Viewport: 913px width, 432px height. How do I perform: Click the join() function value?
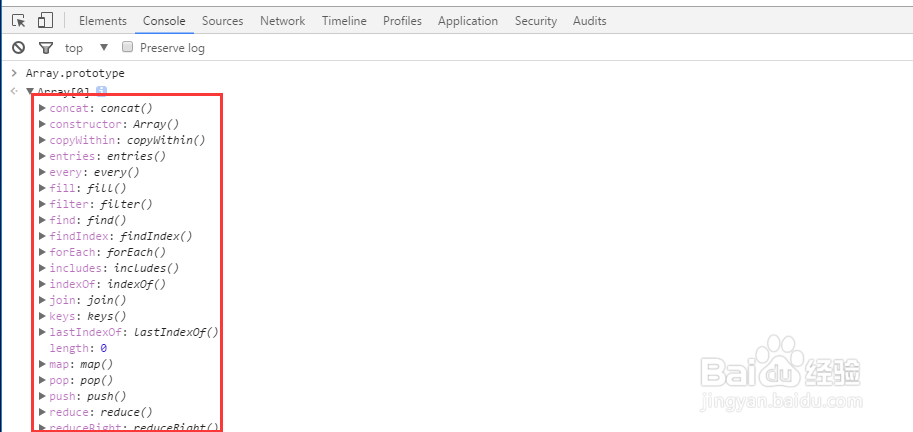pos(107,300)
